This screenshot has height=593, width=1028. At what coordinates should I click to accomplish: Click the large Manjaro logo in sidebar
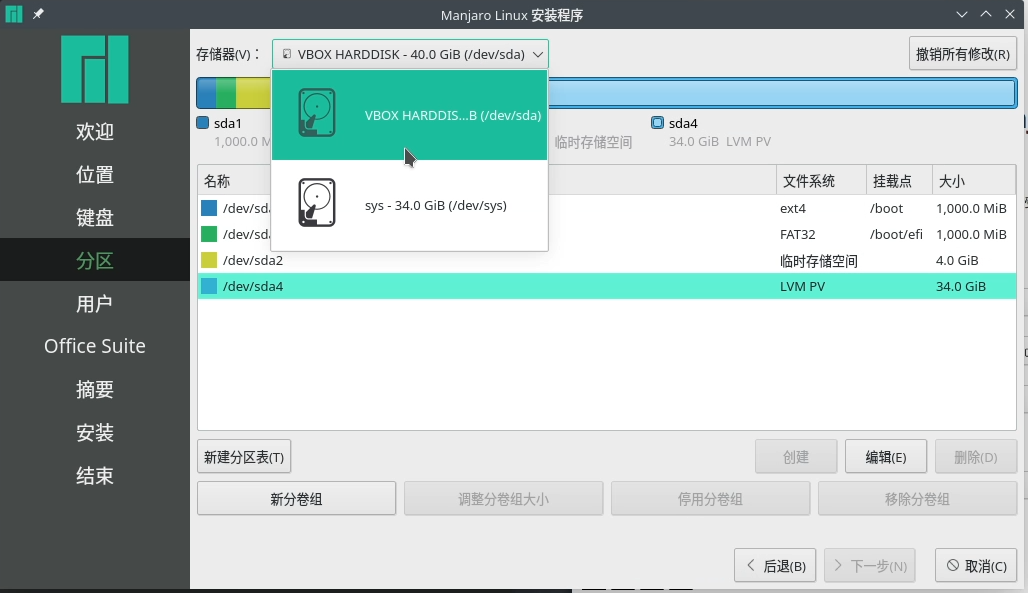click(x=95, y=70)
